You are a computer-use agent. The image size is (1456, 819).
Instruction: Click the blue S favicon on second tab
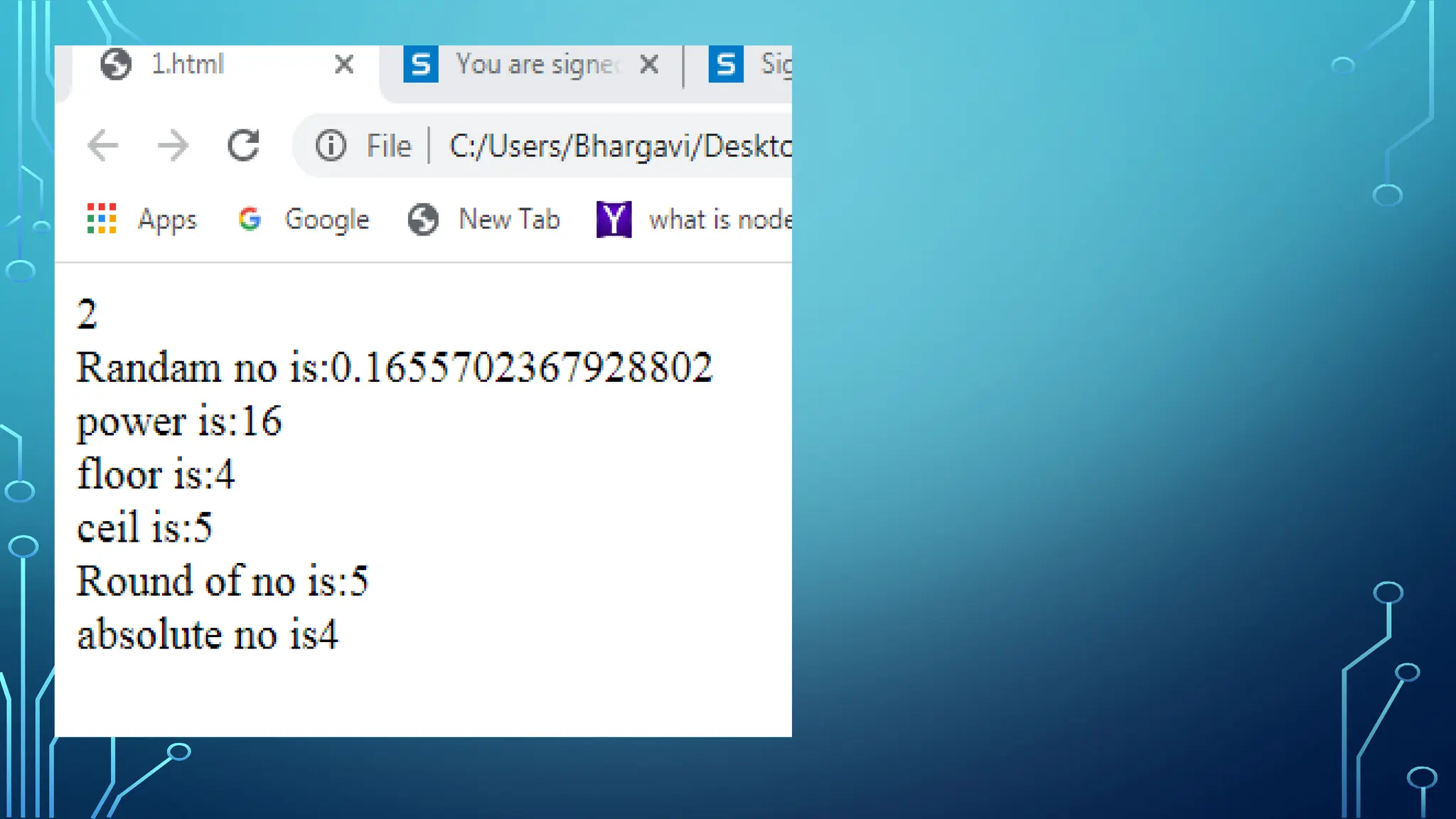[421, 65]
